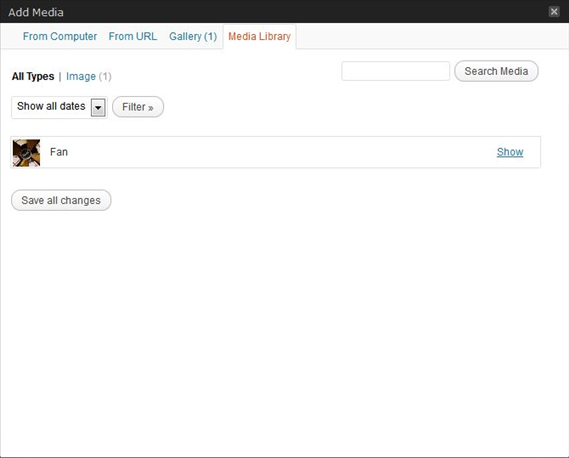Switch to the From URL tab
Viewport: 569px width, 458px height.
(x=133, y=36)
